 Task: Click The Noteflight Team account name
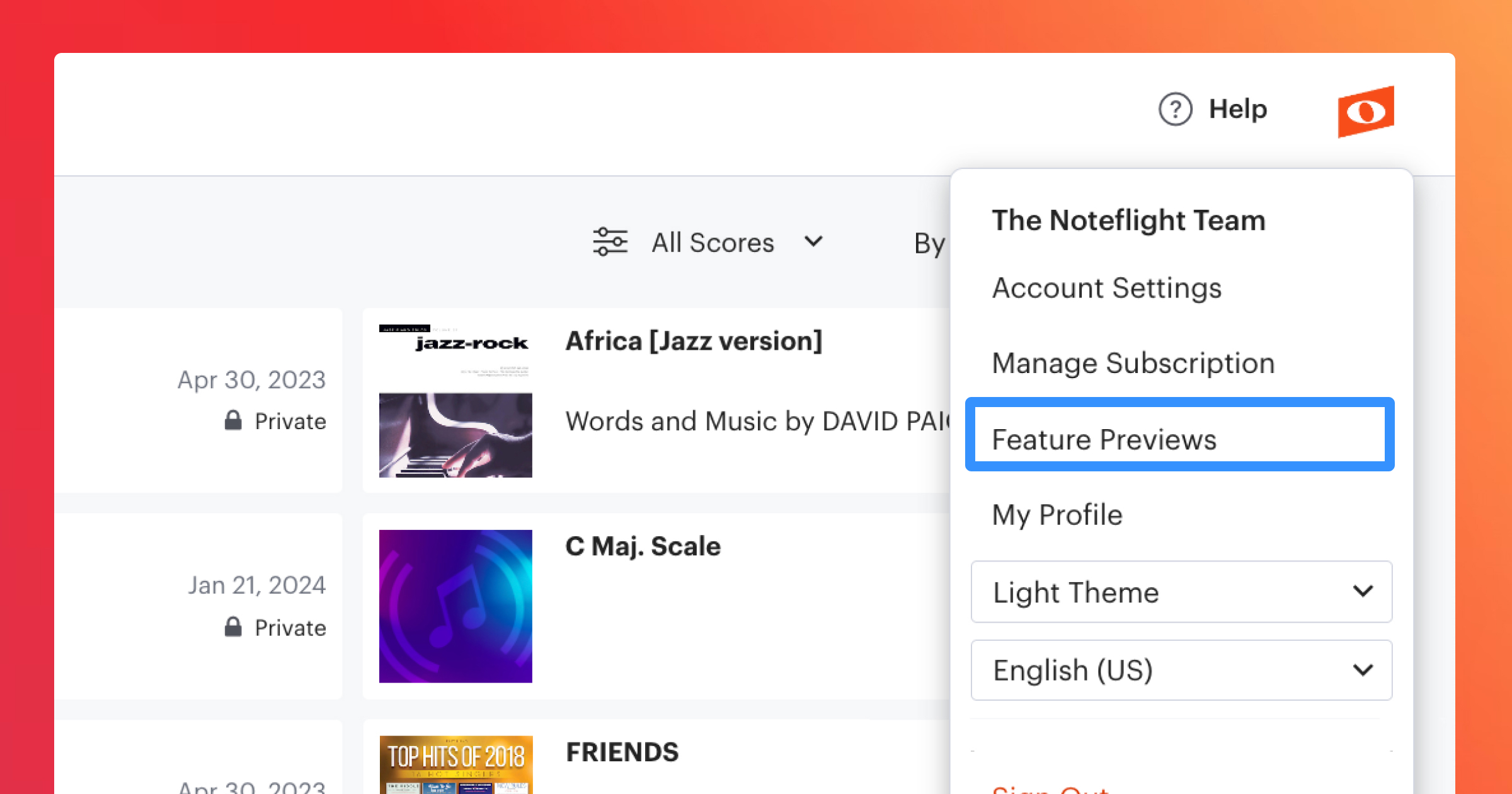pos(1128,220)
